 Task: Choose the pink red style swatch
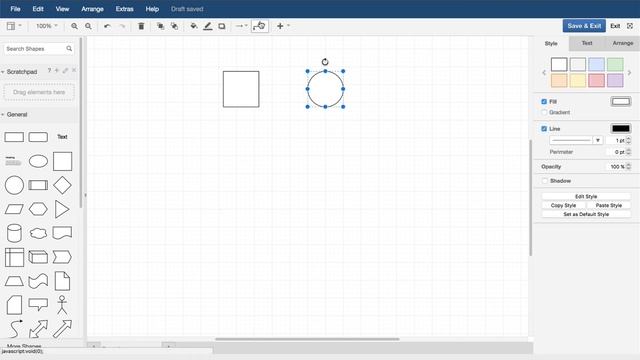point(596,80)
